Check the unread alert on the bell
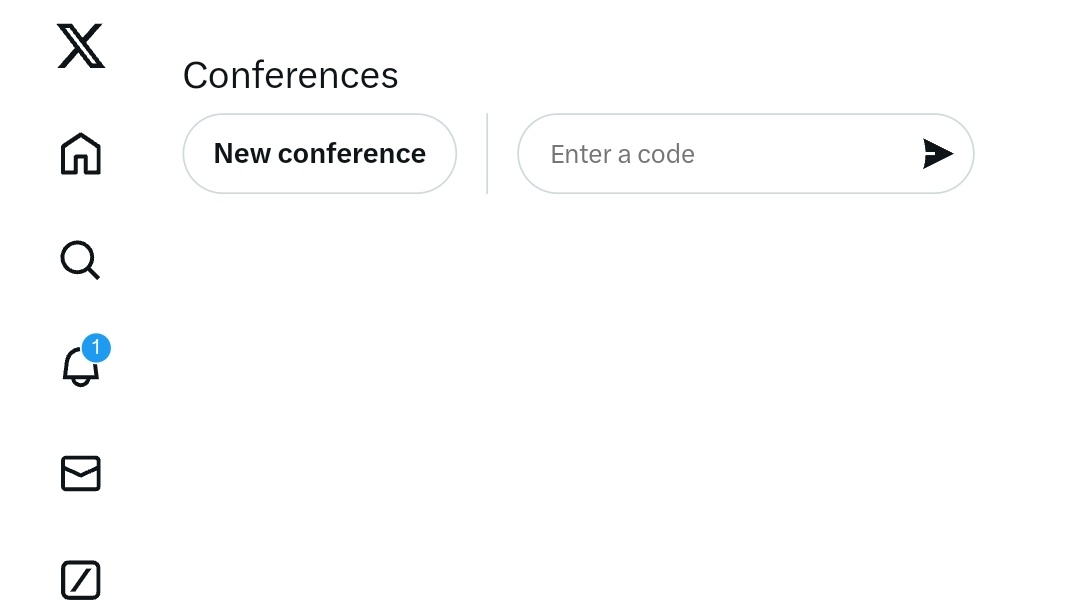The width and height of the screenshot is (1080, 608). pyautogui.click(x=96, y=348)
